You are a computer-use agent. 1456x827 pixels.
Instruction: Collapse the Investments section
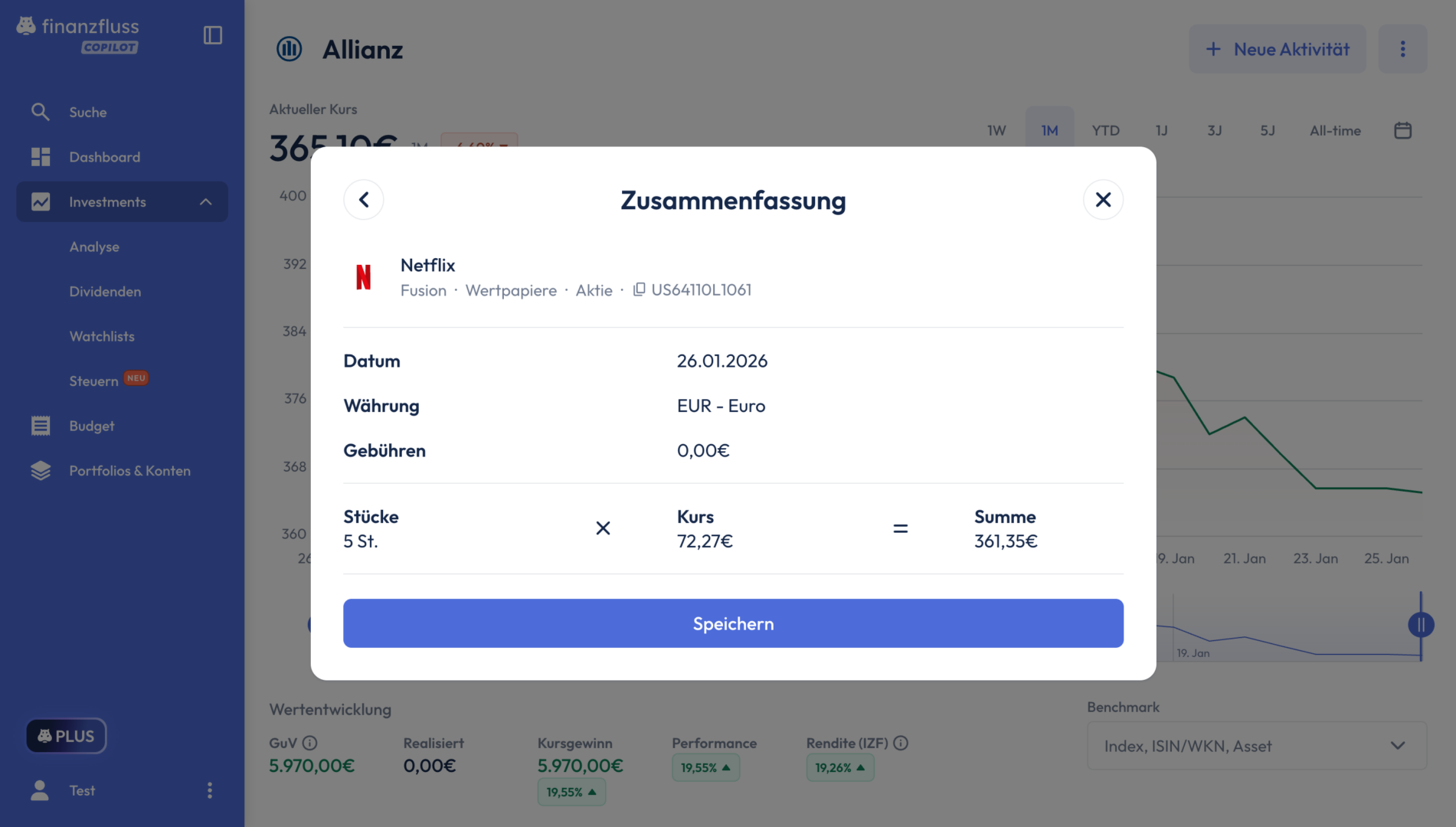tap(205, 202)
